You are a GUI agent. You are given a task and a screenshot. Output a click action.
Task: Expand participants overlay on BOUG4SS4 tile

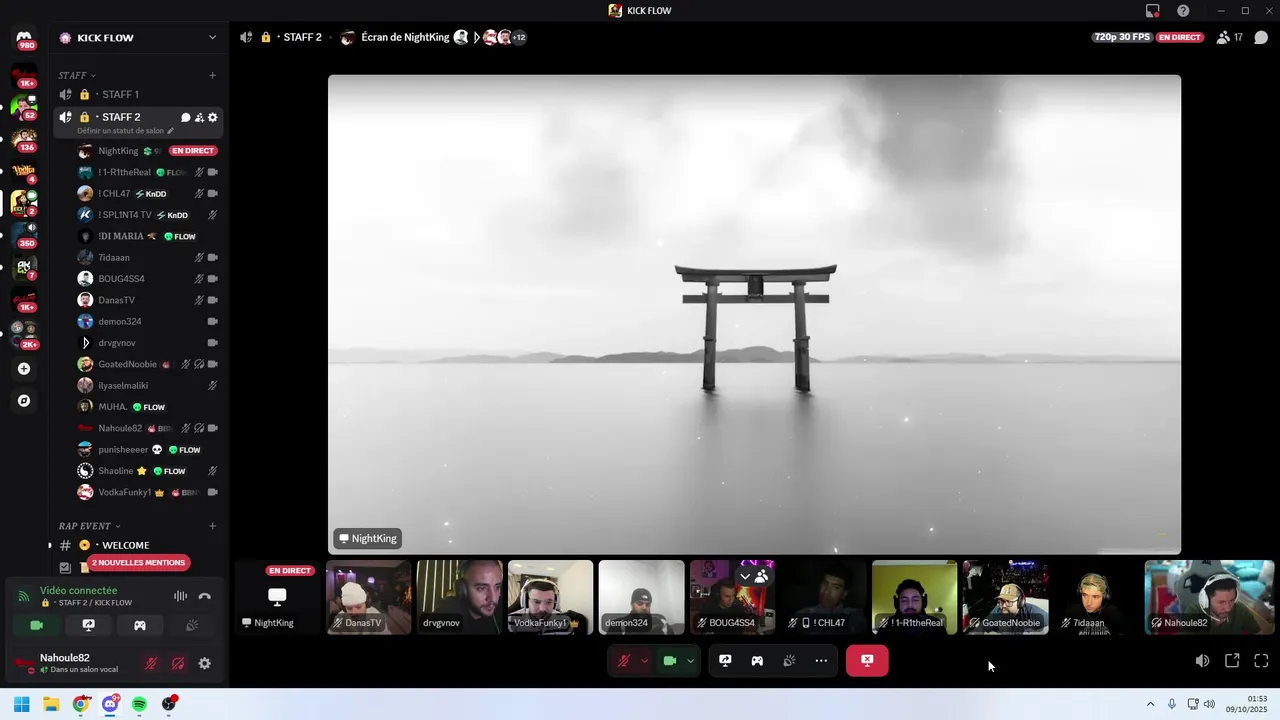(753, 576)
